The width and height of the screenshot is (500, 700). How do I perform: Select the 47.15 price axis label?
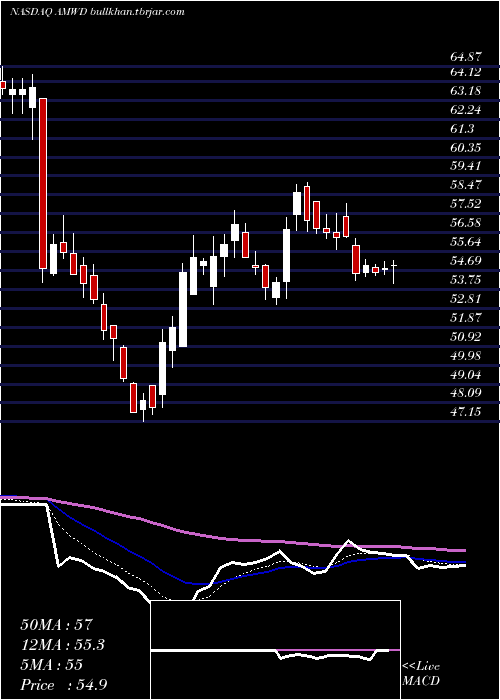[x=466, y=411]
